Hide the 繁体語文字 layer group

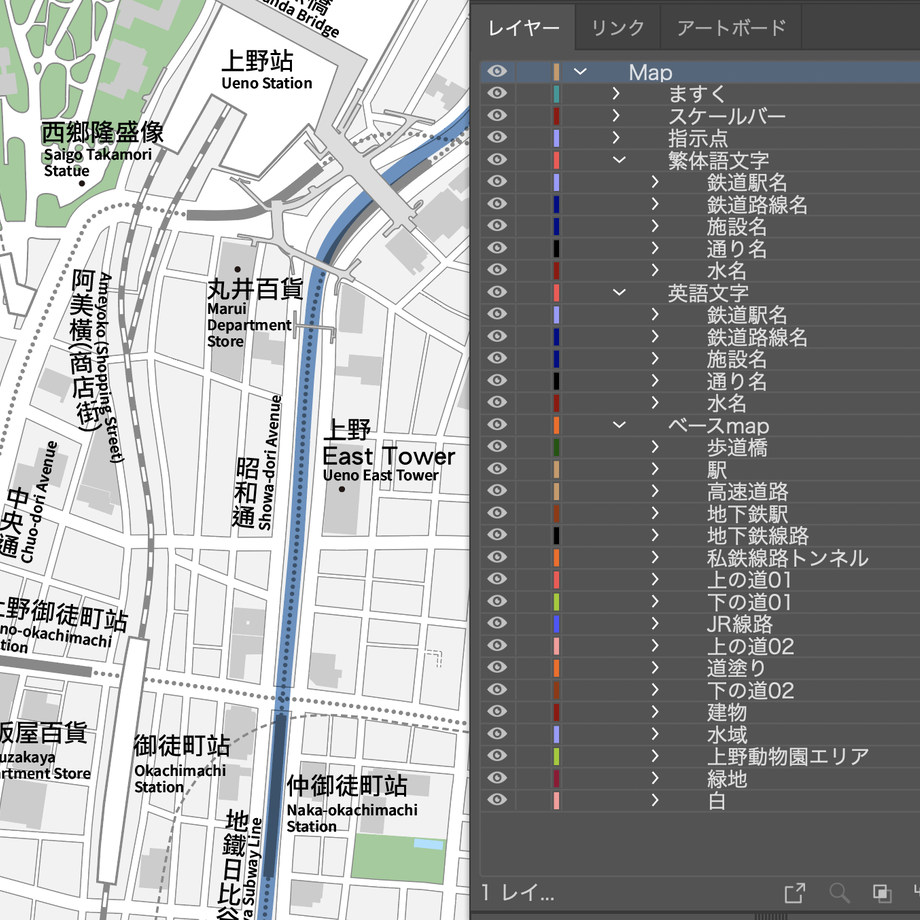pos(497,160)
